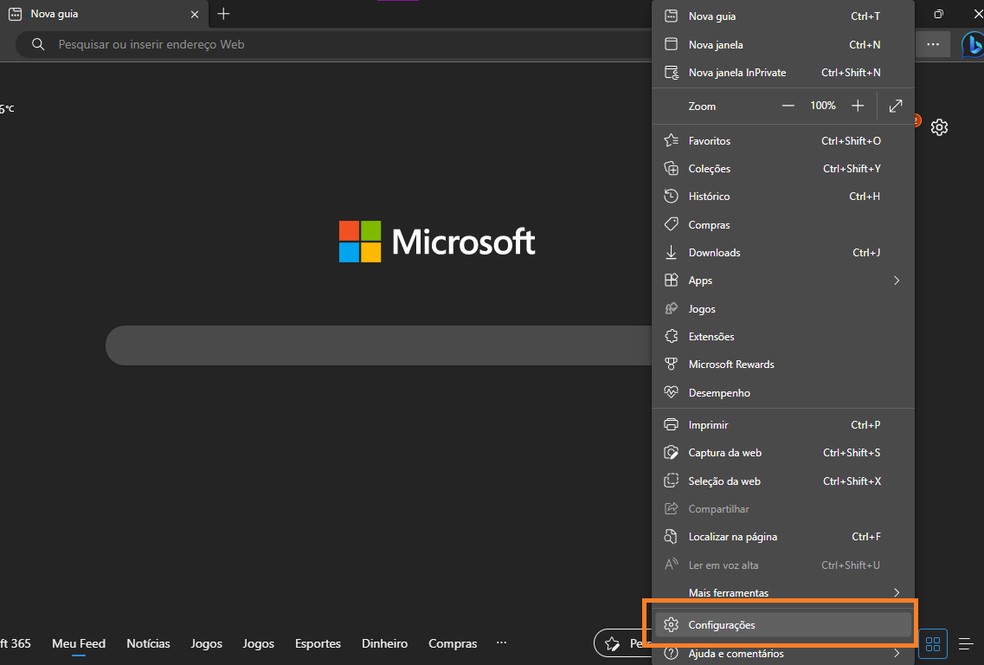This screenshot has height=665, width=984.
Task: Switch to the Dinheiro feed tab
Action: (x=385, y=644)
